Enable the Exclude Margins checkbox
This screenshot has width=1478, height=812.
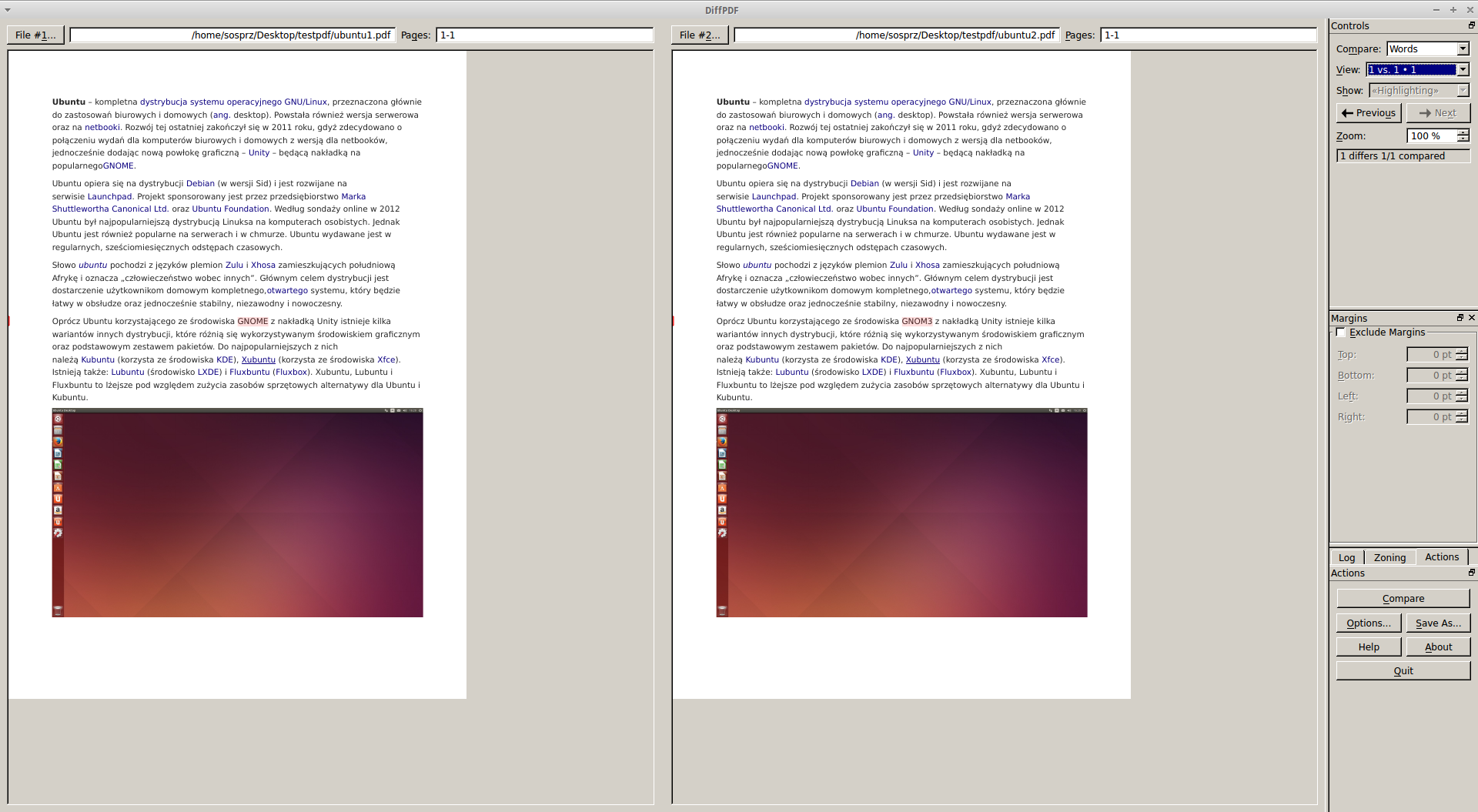coord(1341,332)
